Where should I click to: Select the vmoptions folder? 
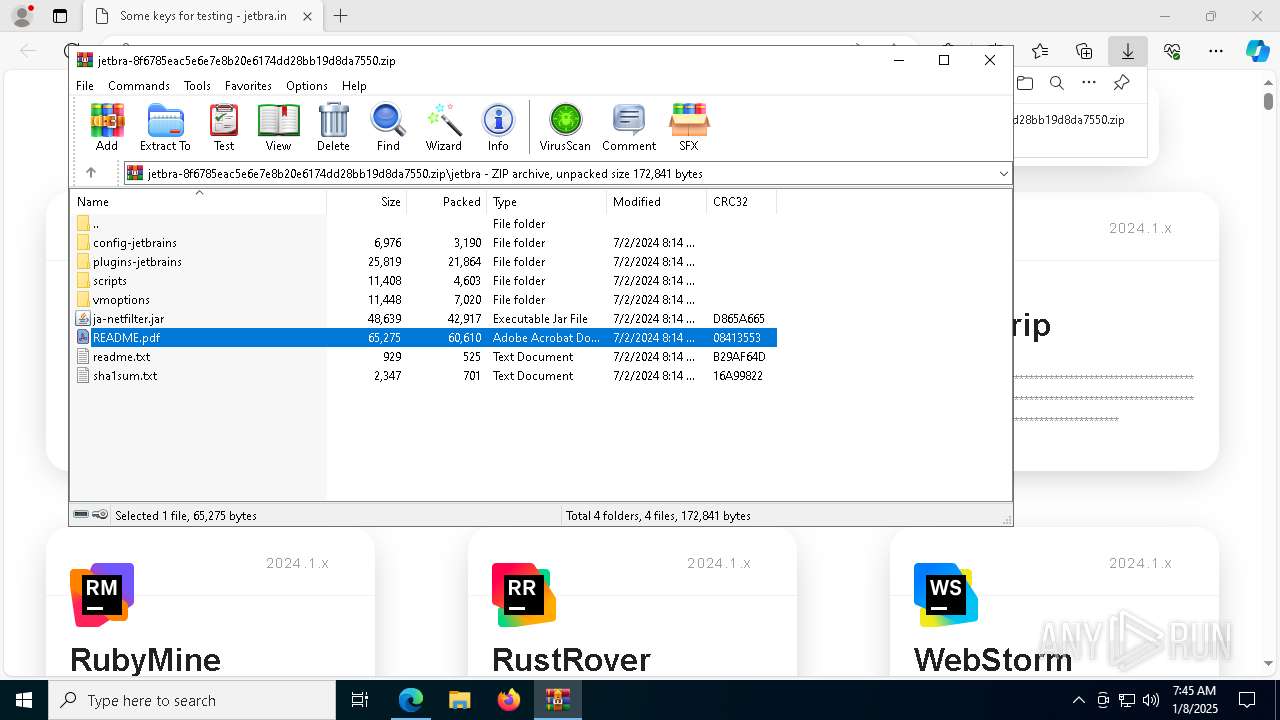[425, 300]
